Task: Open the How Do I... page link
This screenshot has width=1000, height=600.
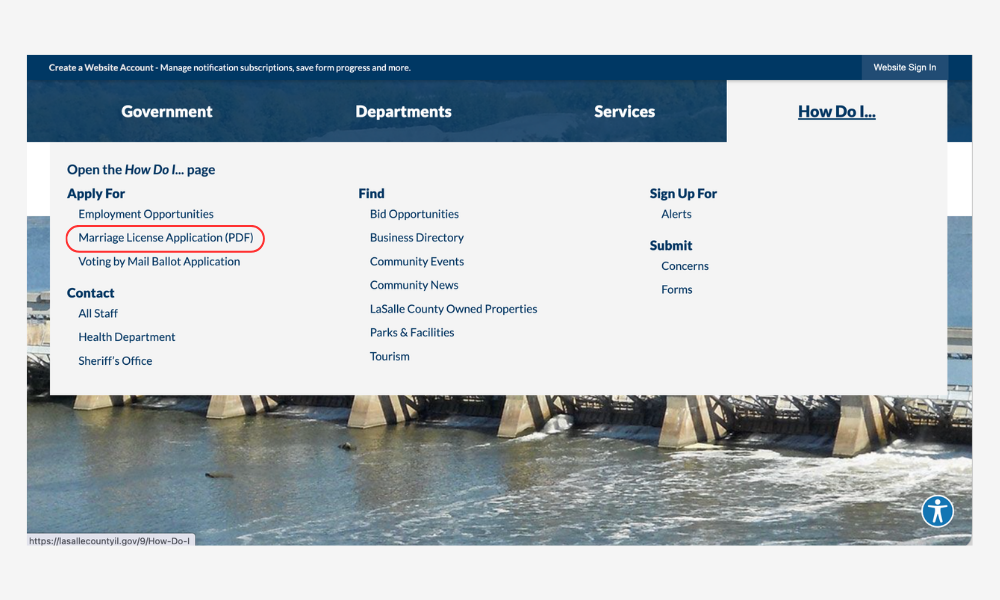Action: coord(141,170)
